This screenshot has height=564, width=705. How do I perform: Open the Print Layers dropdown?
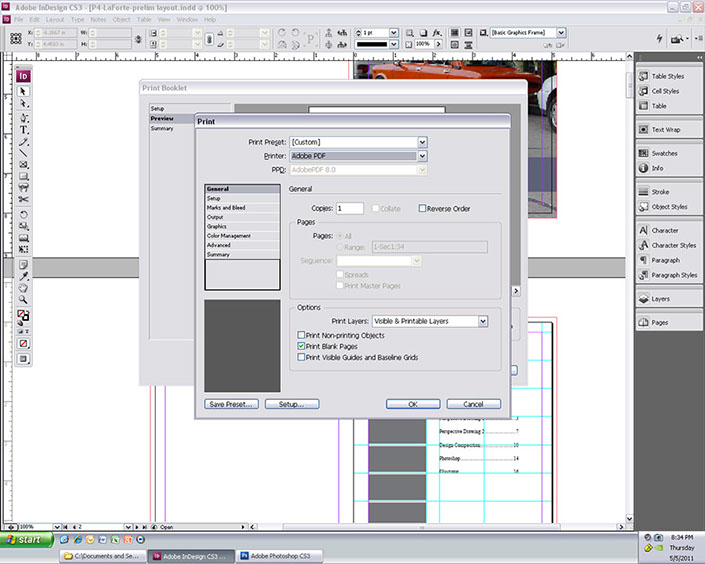483,321
